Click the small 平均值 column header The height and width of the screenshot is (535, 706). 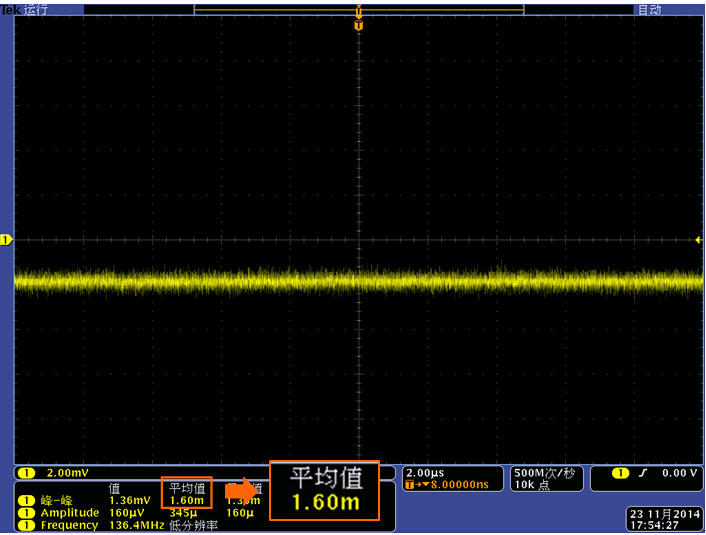click(187, 488)
